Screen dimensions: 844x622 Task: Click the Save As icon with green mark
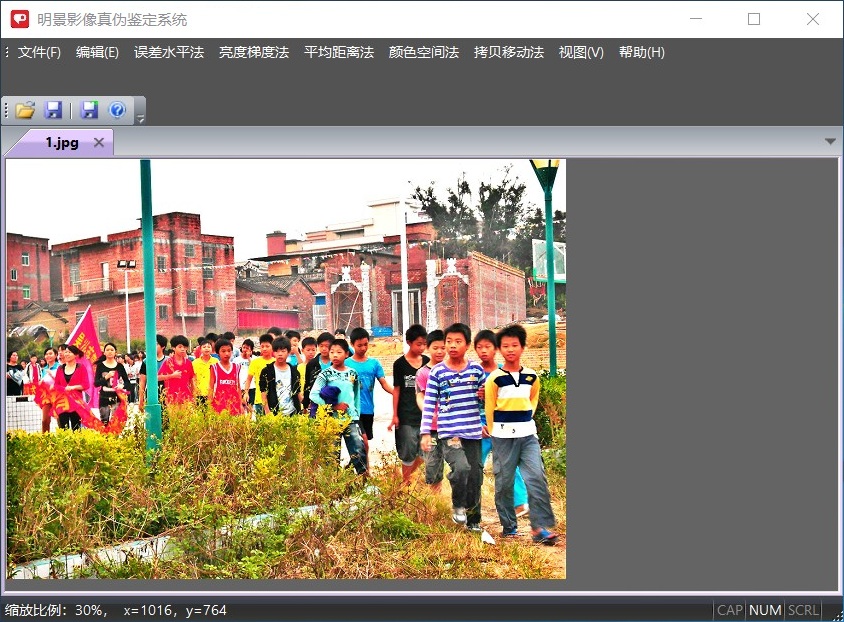[x=88, y=110]
